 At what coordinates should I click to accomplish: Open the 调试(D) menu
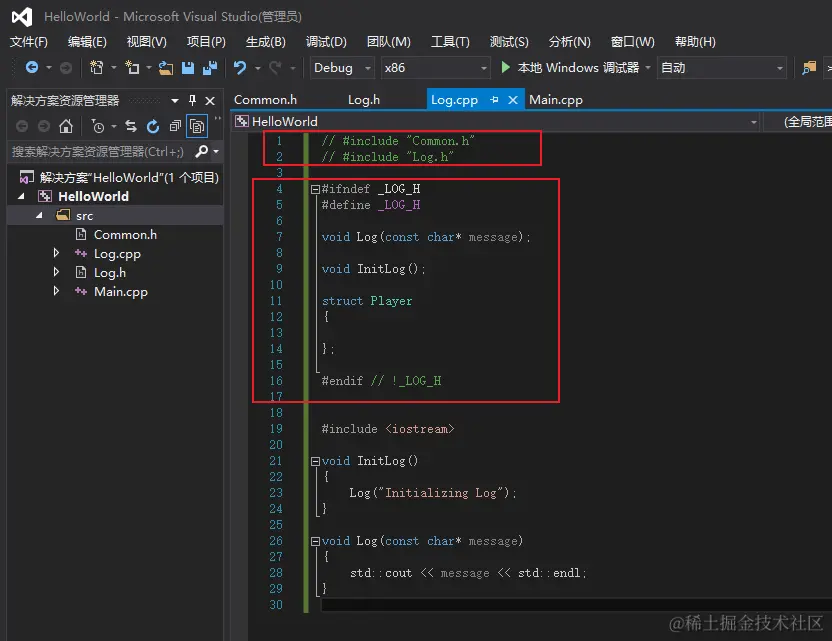pos(326,42)
